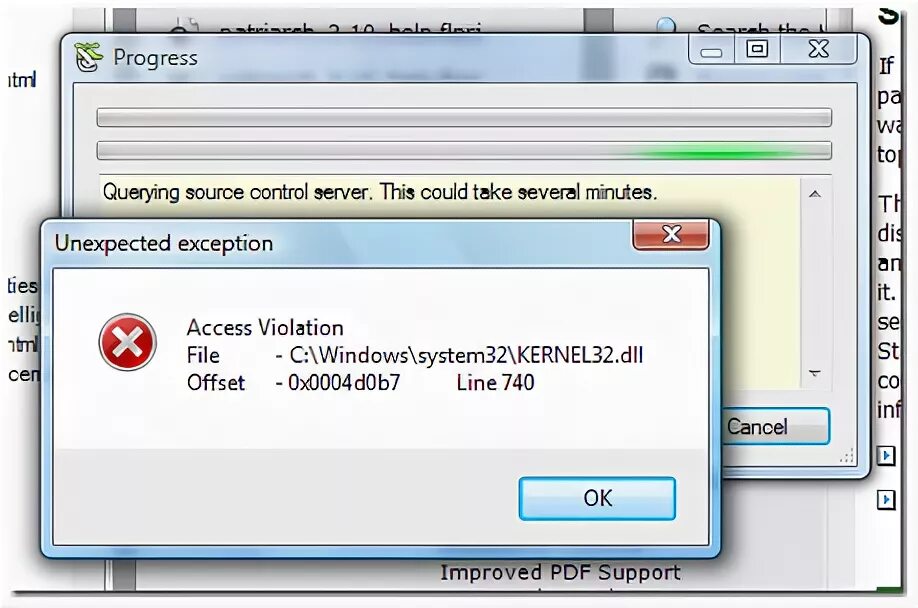Click the 'Querying source control server' message
The width and height of the screenshot is (918, 608).
point(379,192)
